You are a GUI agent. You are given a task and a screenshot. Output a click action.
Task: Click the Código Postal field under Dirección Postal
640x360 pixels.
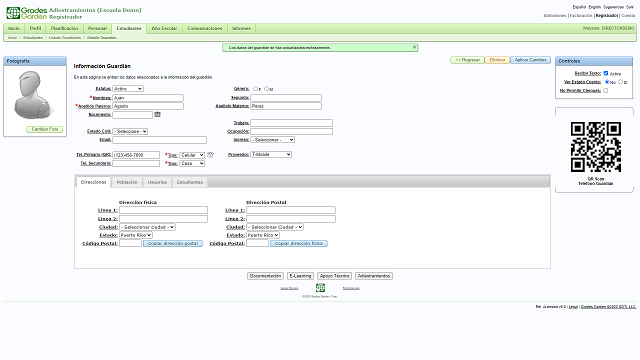[258, 243]
